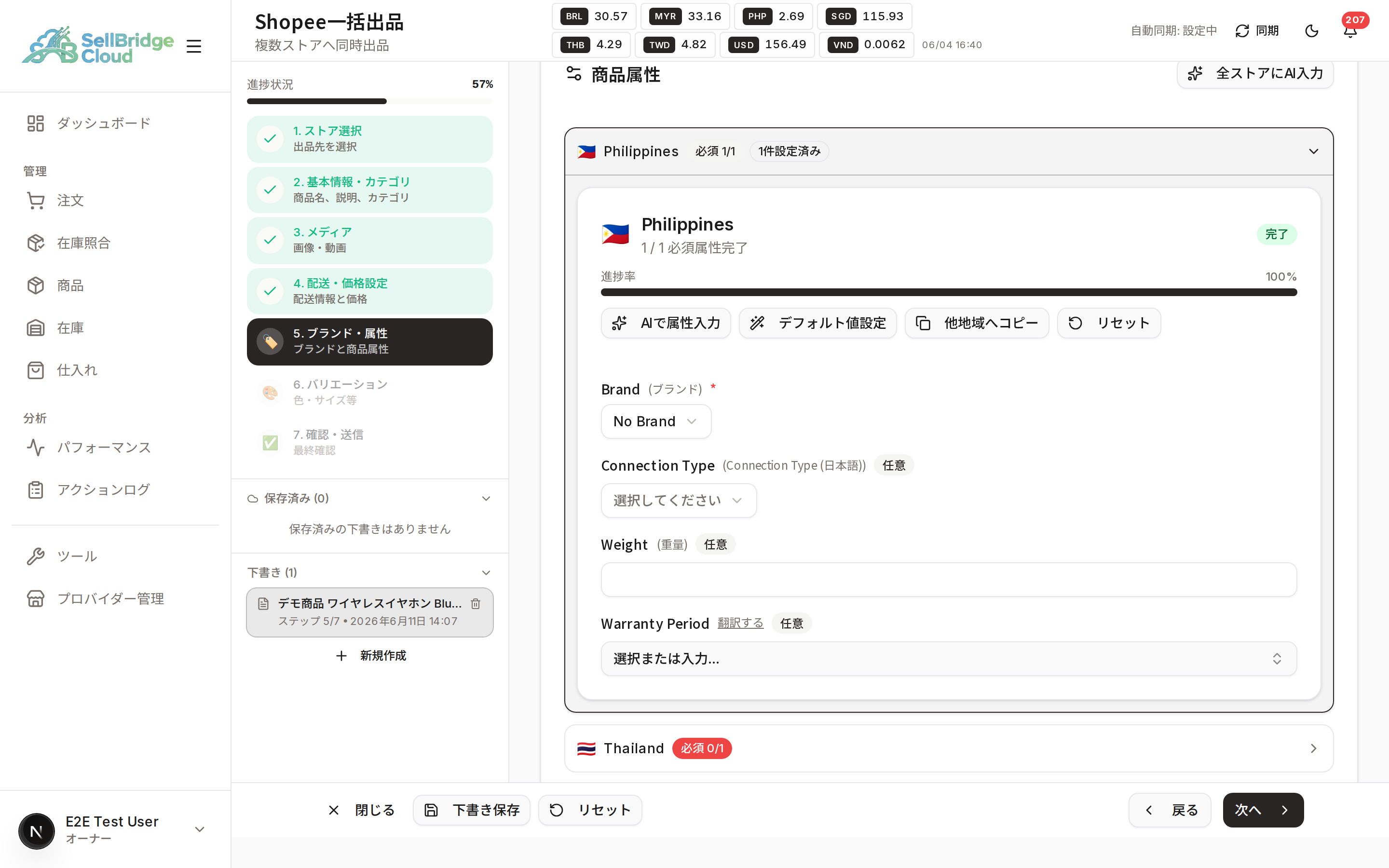
Task: Select step 5 ブランド・属性
Action: [x=369, y=341]
